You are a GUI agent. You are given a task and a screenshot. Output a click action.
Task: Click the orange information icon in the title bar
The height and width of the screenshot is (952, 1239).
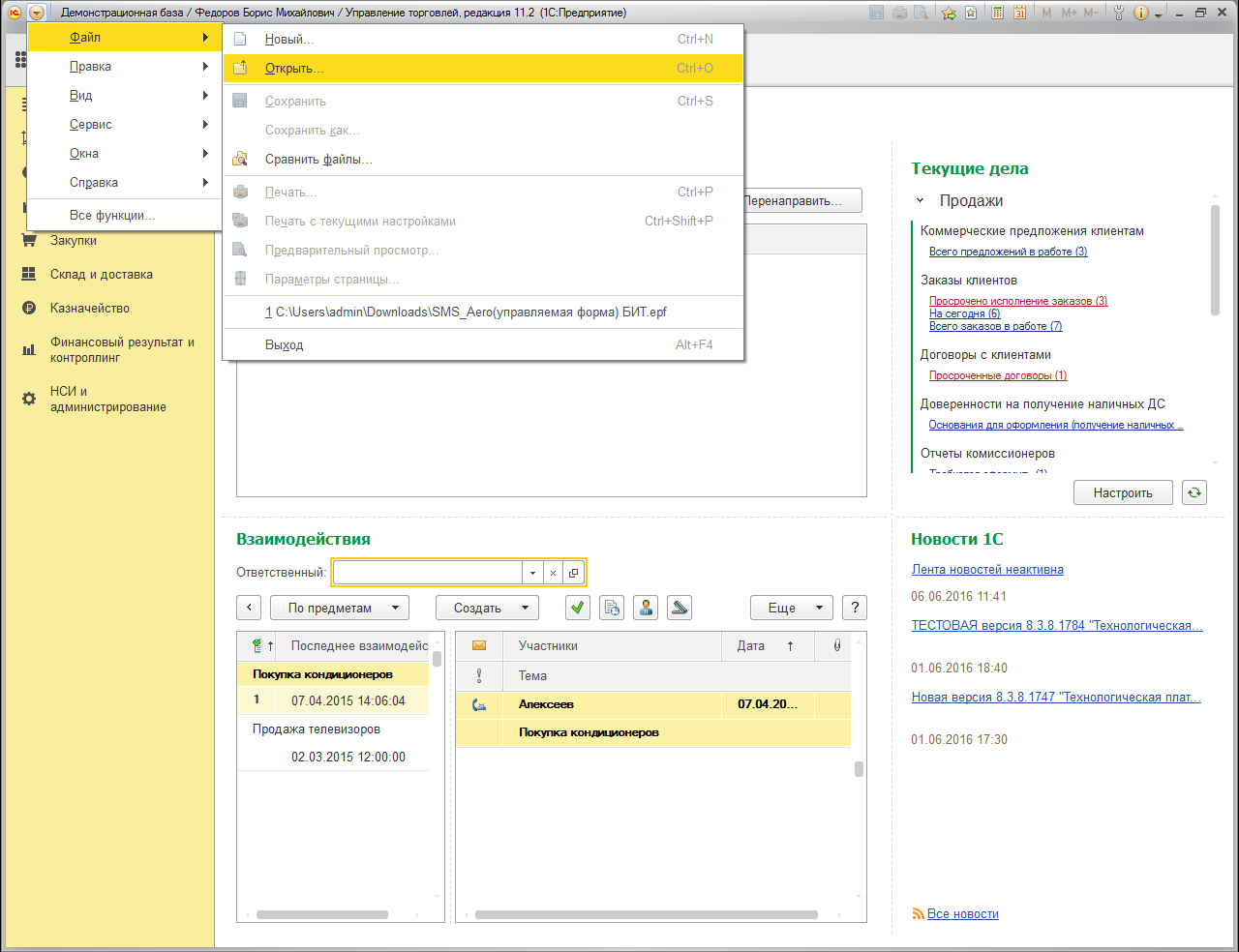1140,13
